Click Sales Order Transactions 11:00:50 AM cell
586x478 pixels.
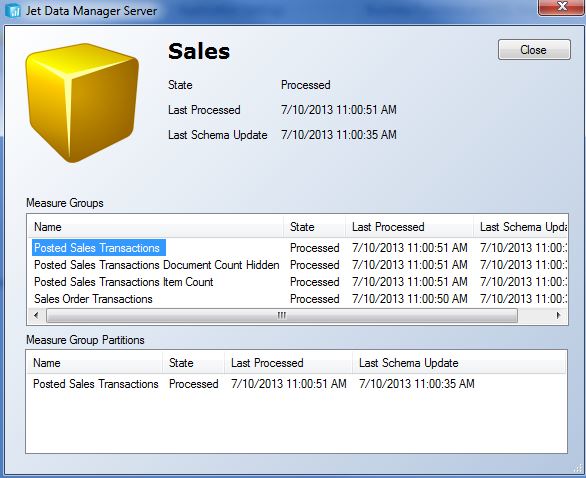(410, 299)
